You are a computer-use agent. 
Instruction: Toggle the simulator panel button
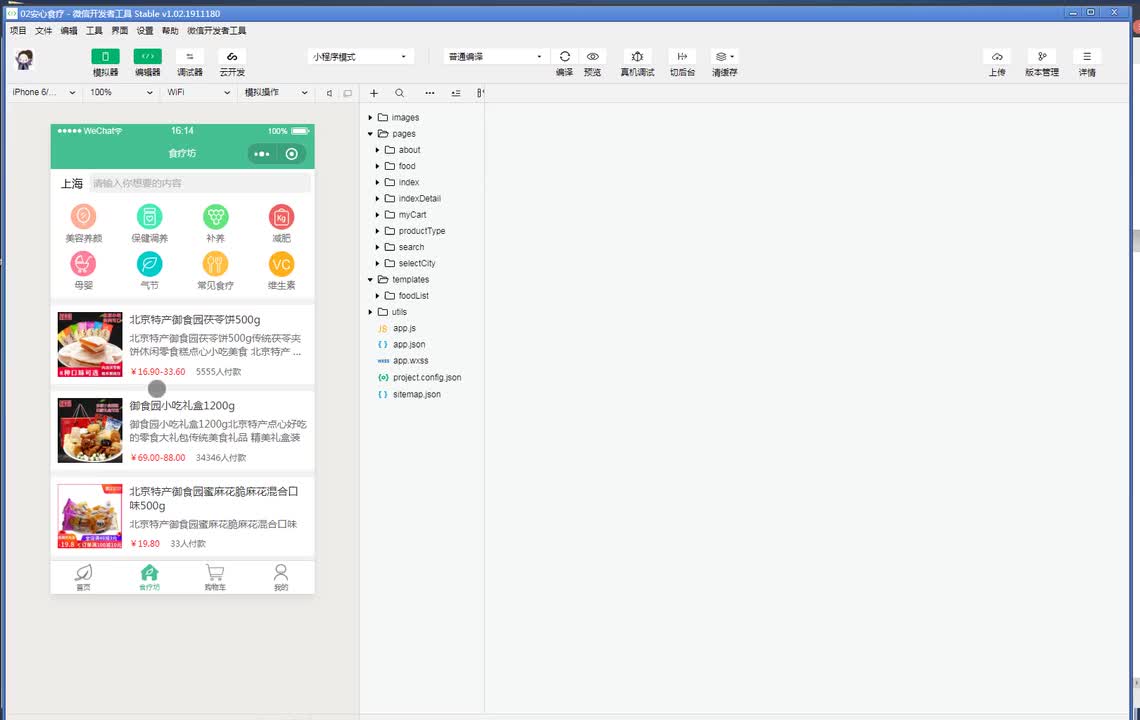(105, 57)
